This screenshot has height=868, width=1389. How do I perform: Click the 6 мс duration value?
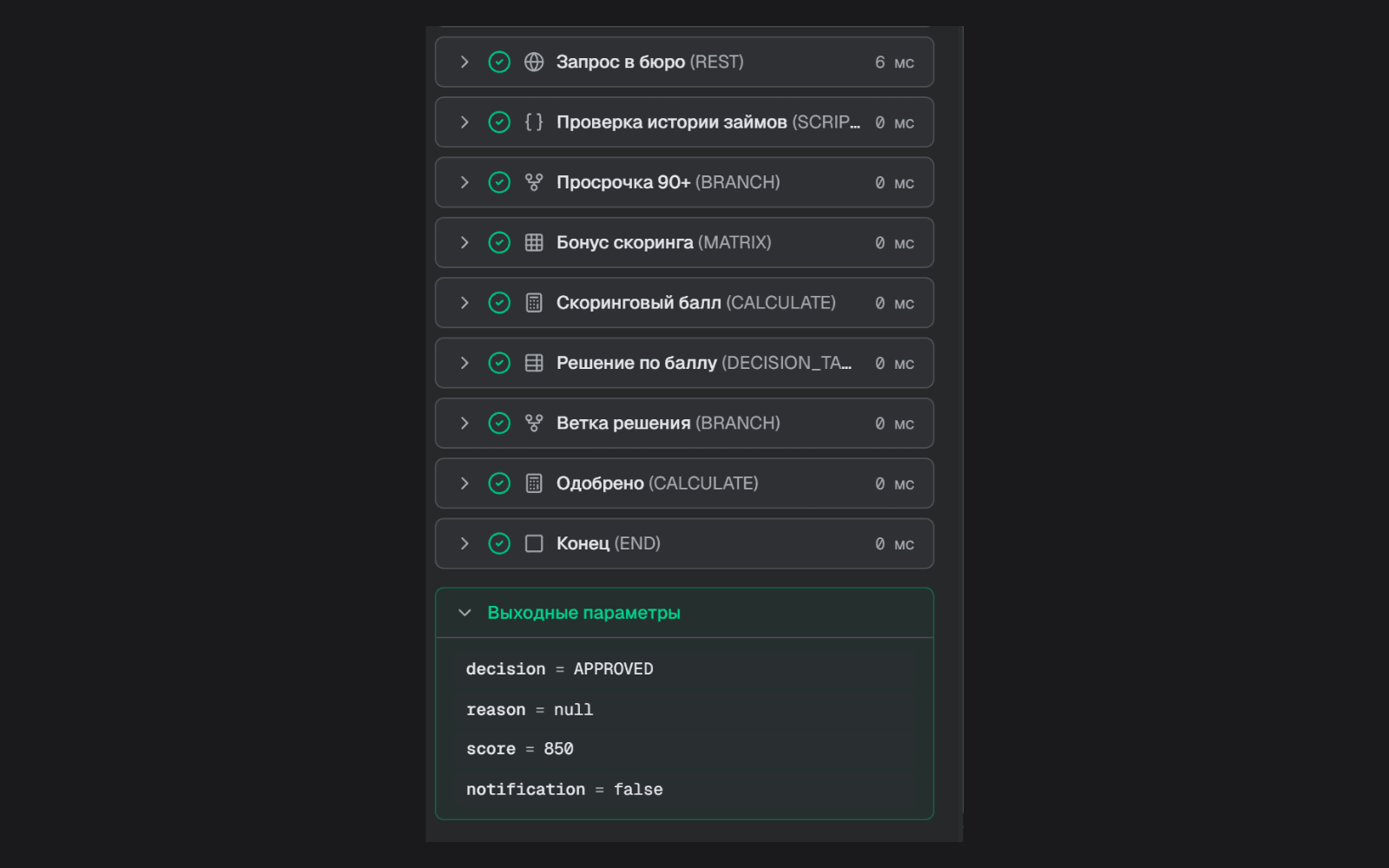pyautogui.click(x=894, y=62)
